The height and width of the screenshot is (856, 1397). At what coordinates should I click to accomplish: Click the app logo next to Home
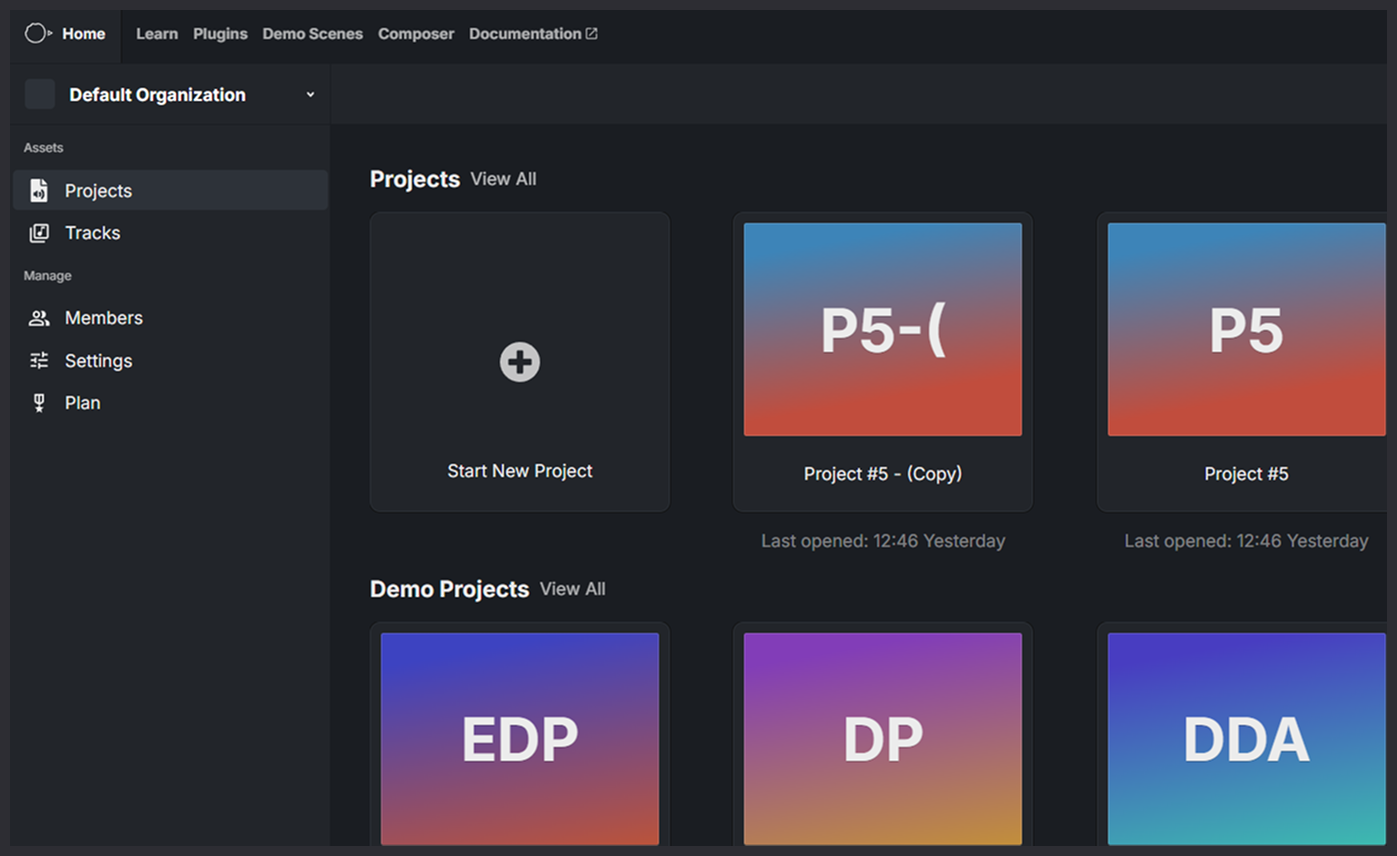37,32
